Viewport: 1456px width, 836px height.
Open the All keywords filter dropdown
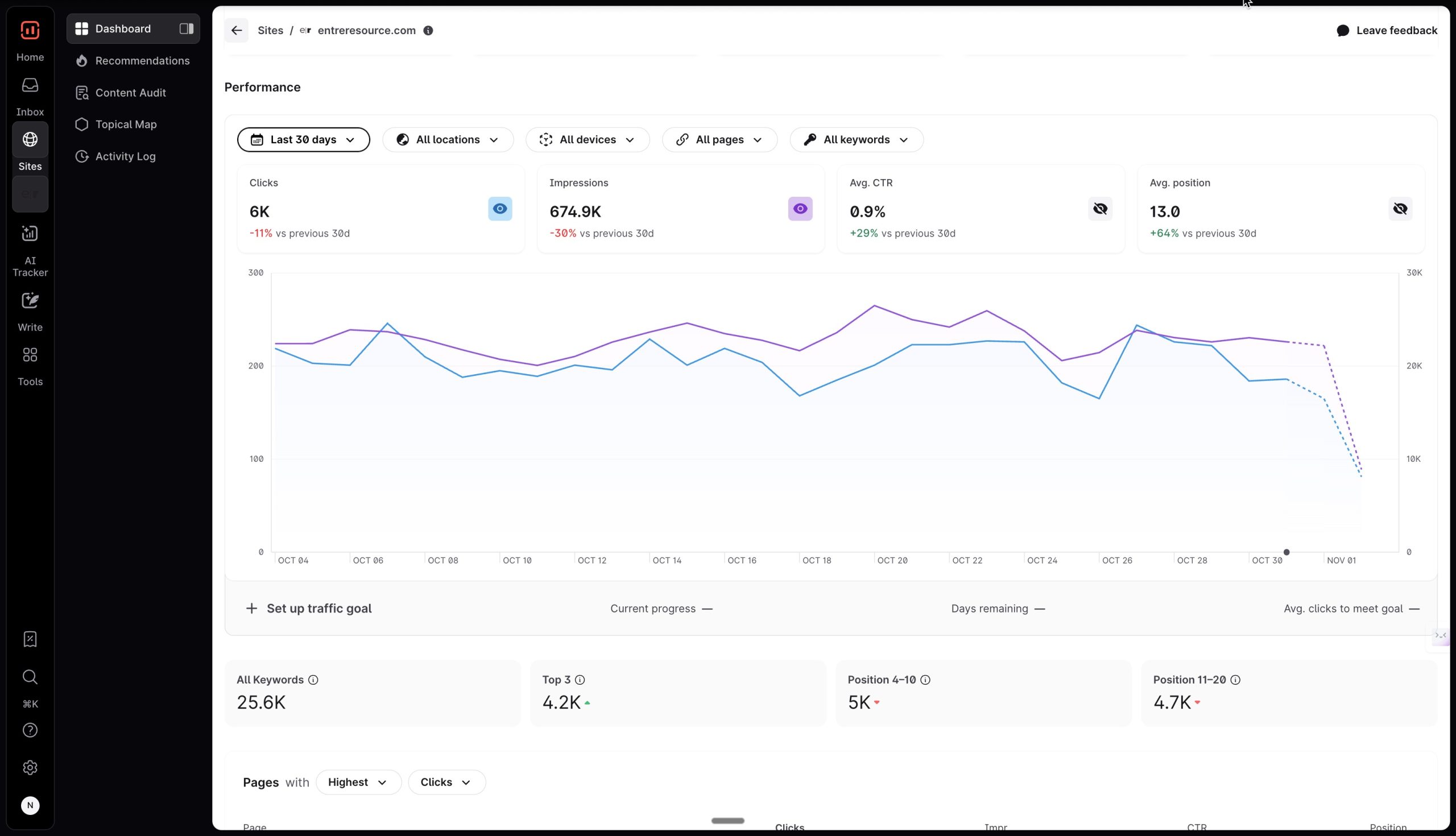point(855,139)
